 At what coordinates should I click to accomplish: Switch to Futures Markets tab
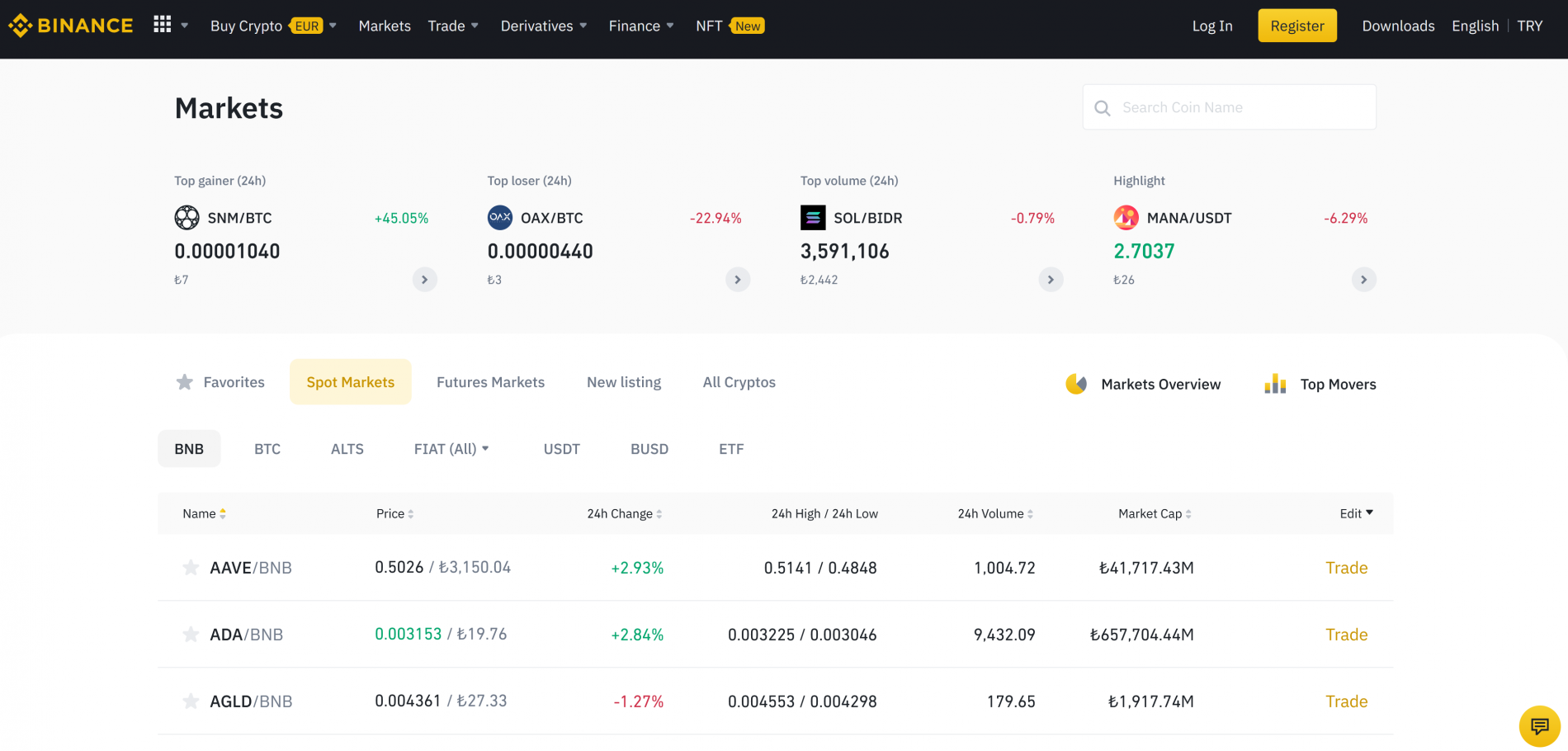tap(491, 382)
